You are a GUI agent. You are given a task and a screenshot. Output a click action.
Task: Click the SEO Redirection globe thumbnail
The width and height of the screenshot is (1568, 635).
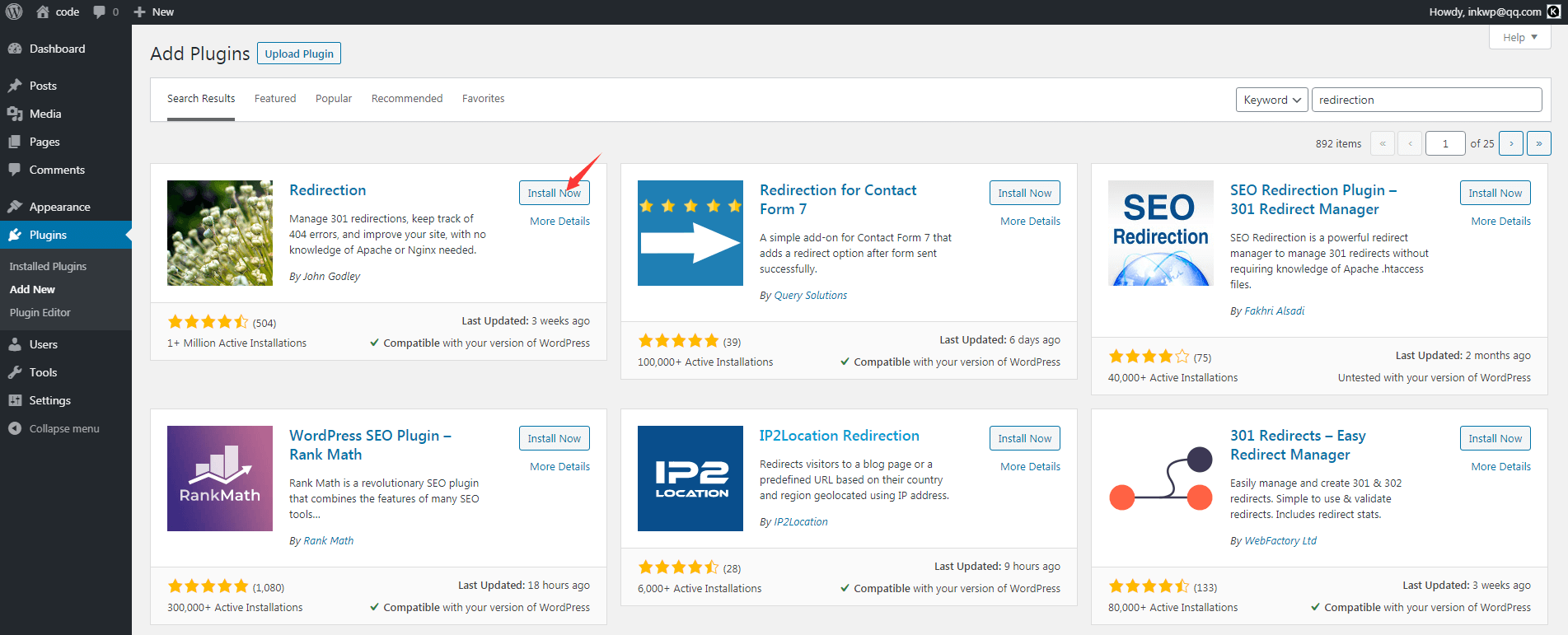coord(1161,233)
